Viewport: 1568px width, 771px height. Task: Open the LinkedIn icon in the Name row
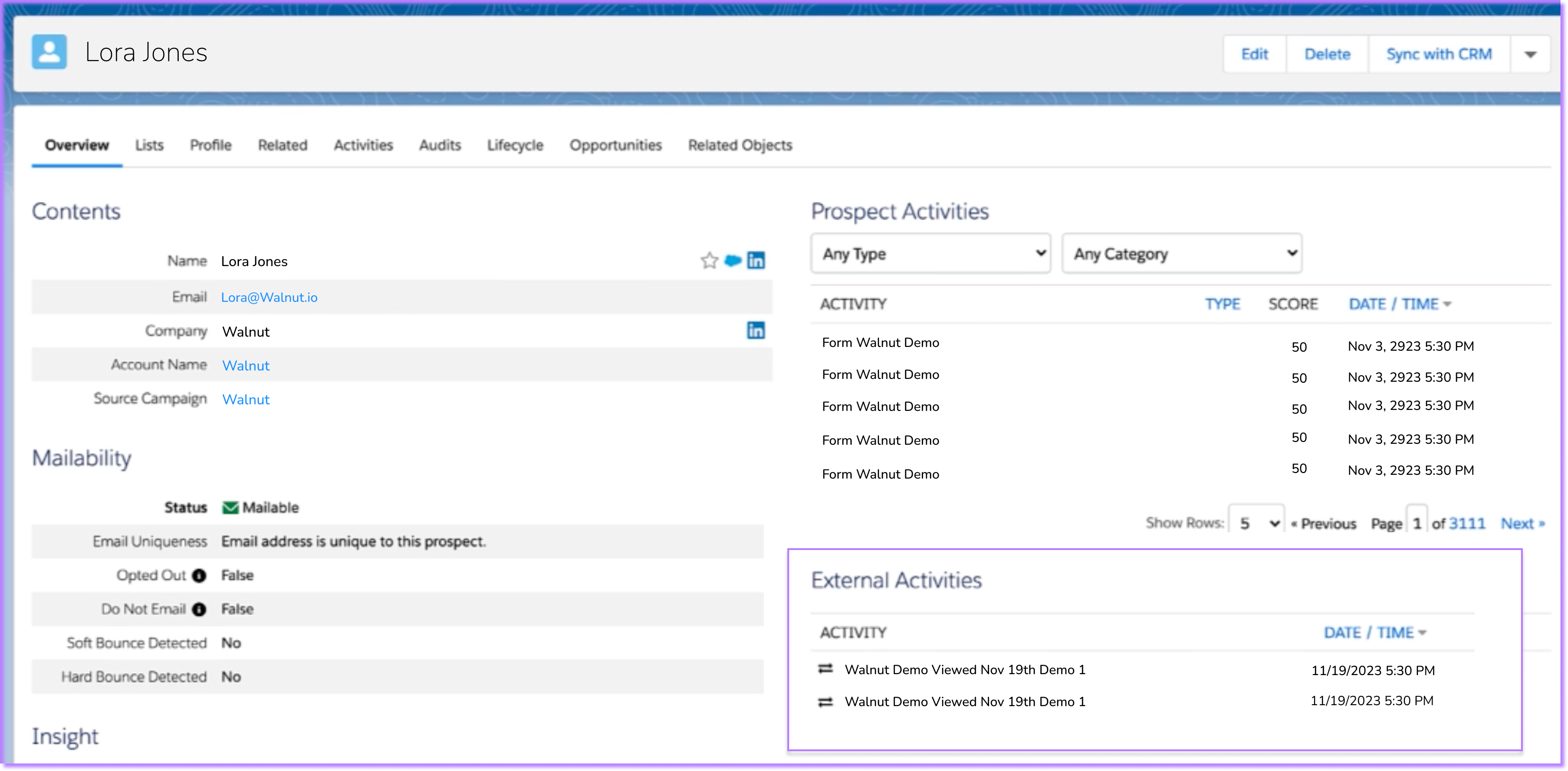[756, 260]
